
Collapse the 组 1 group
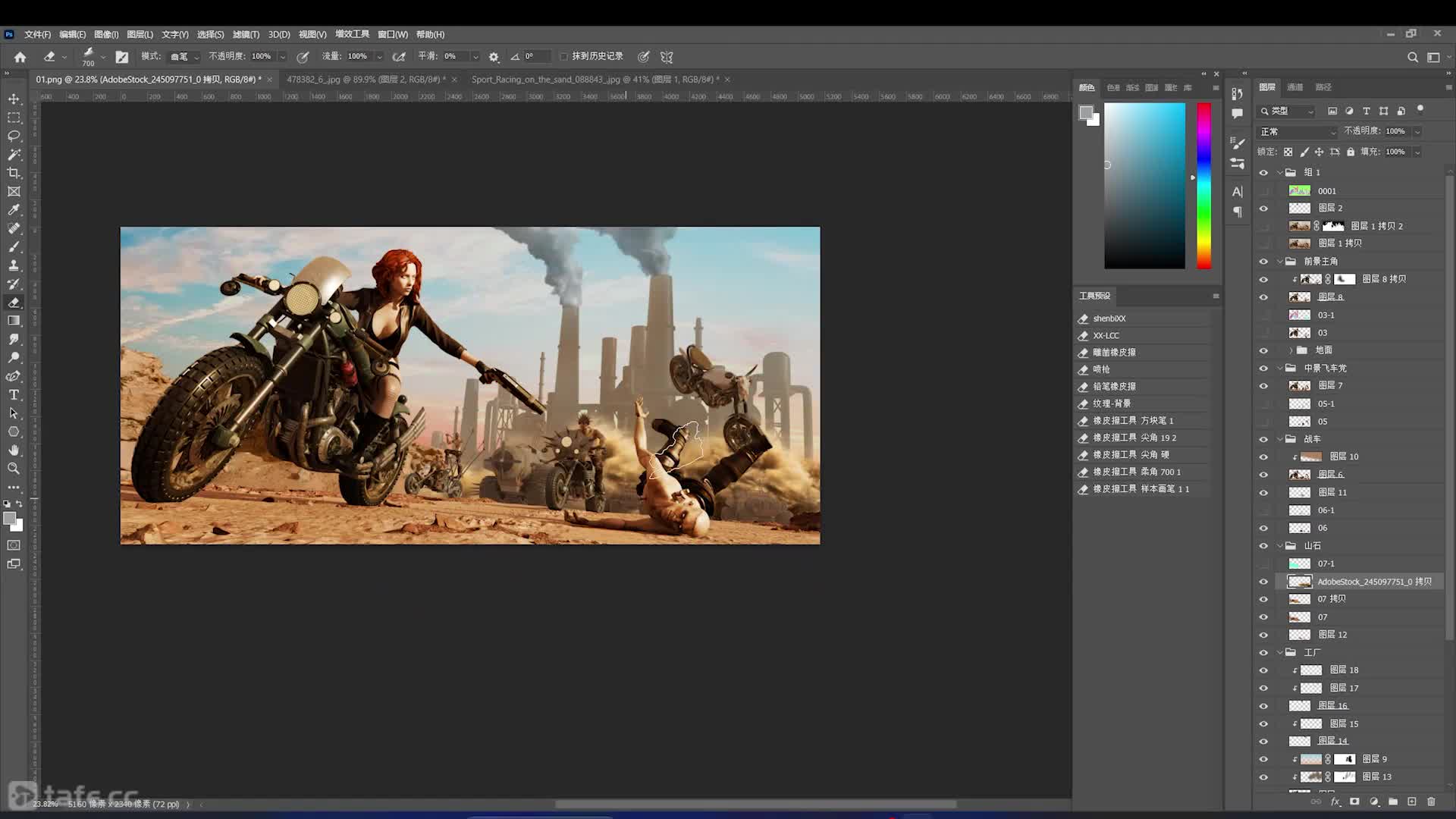[1280, 173]
